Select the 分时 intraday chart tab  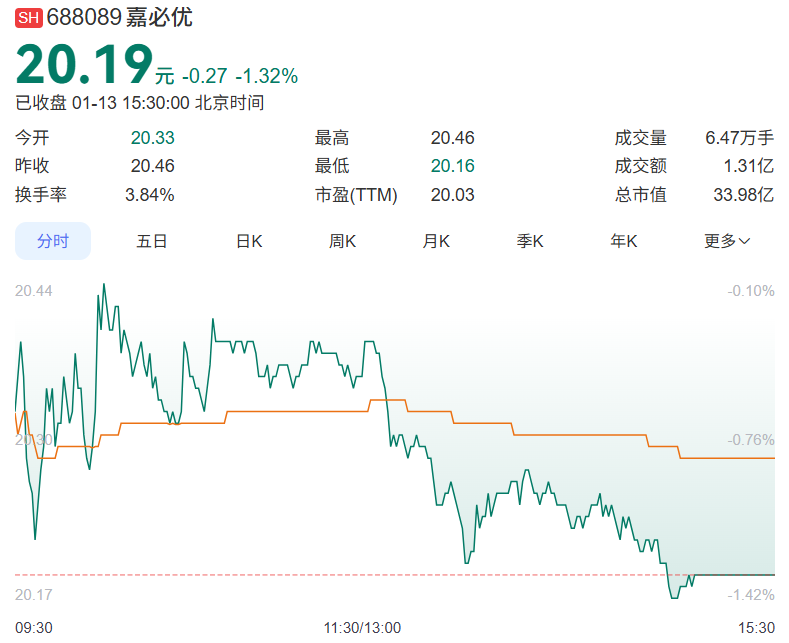pos(53,241)
